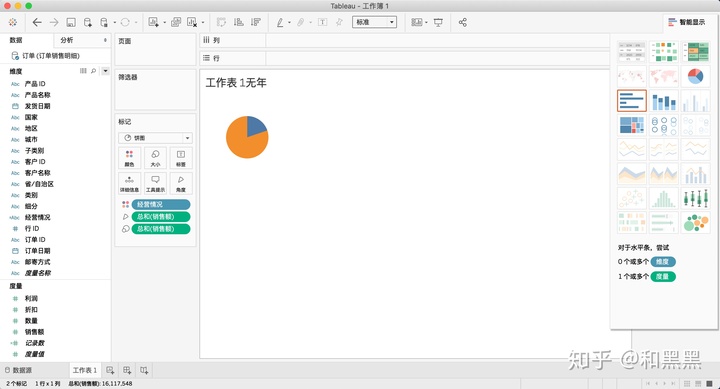Open the show/hide cards toolbar icon
The height and width of the screenshot is (389, 720).
[416, 22]
